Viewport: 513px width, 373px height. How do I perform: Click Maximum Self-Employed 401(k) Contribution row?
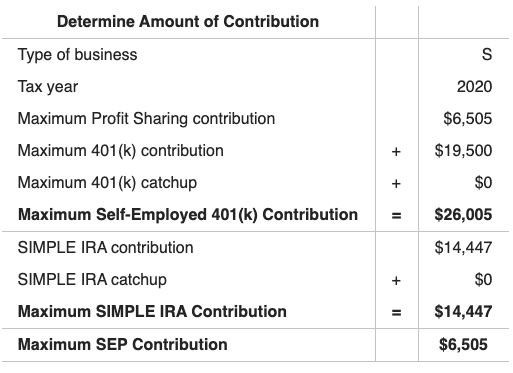pos(255,215)
